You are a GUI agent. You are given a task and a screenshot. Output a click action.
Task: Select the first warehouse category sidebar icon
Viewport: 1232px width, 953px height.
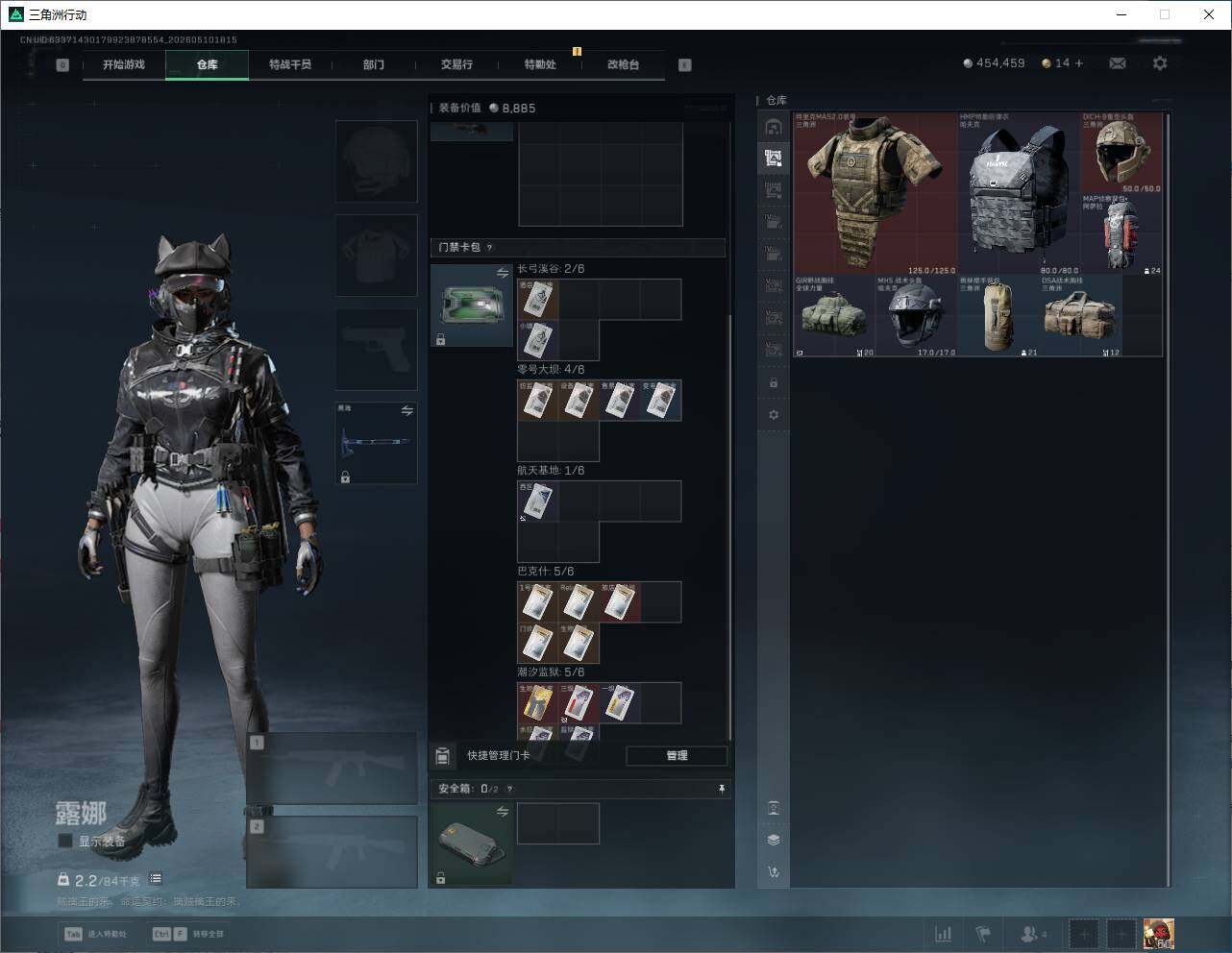pyautogui.click(x=773, y=127)
